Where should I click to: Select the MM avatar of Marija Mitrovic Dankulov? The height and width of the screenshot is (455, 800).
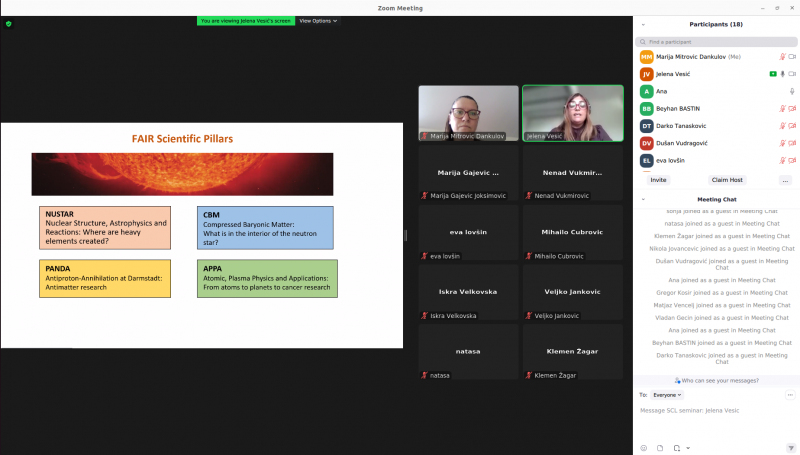[x=646, y=57]
